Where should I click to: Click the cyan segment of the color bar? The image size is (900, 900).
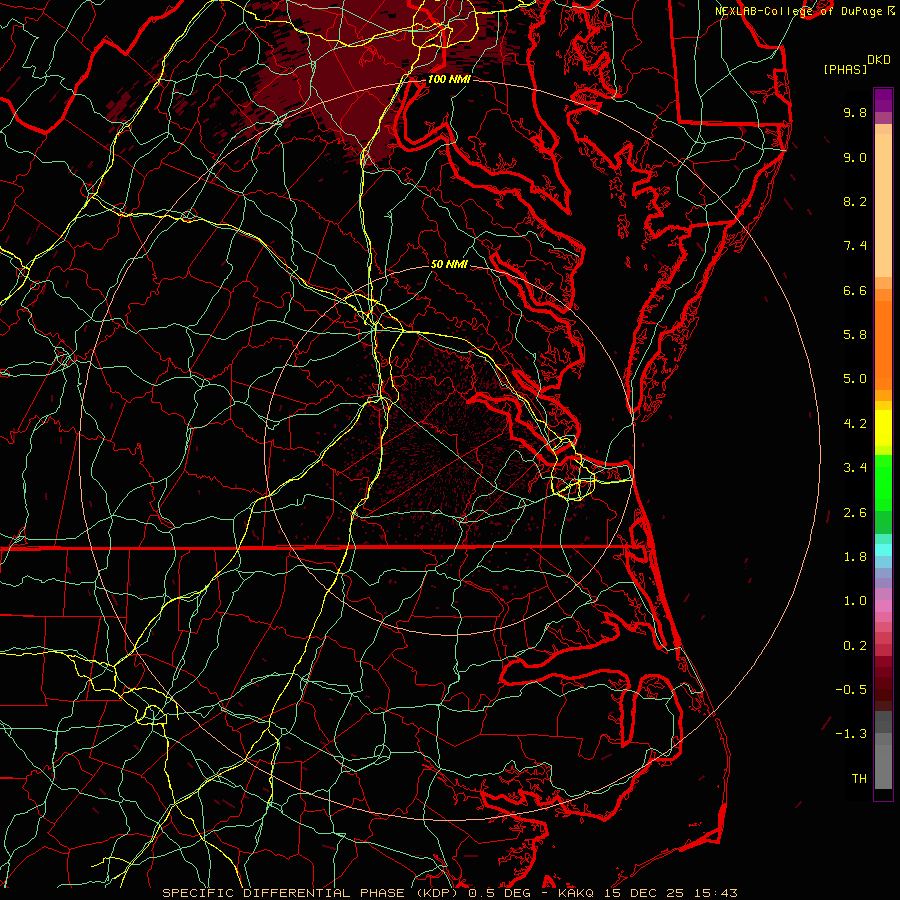(883, 550)
